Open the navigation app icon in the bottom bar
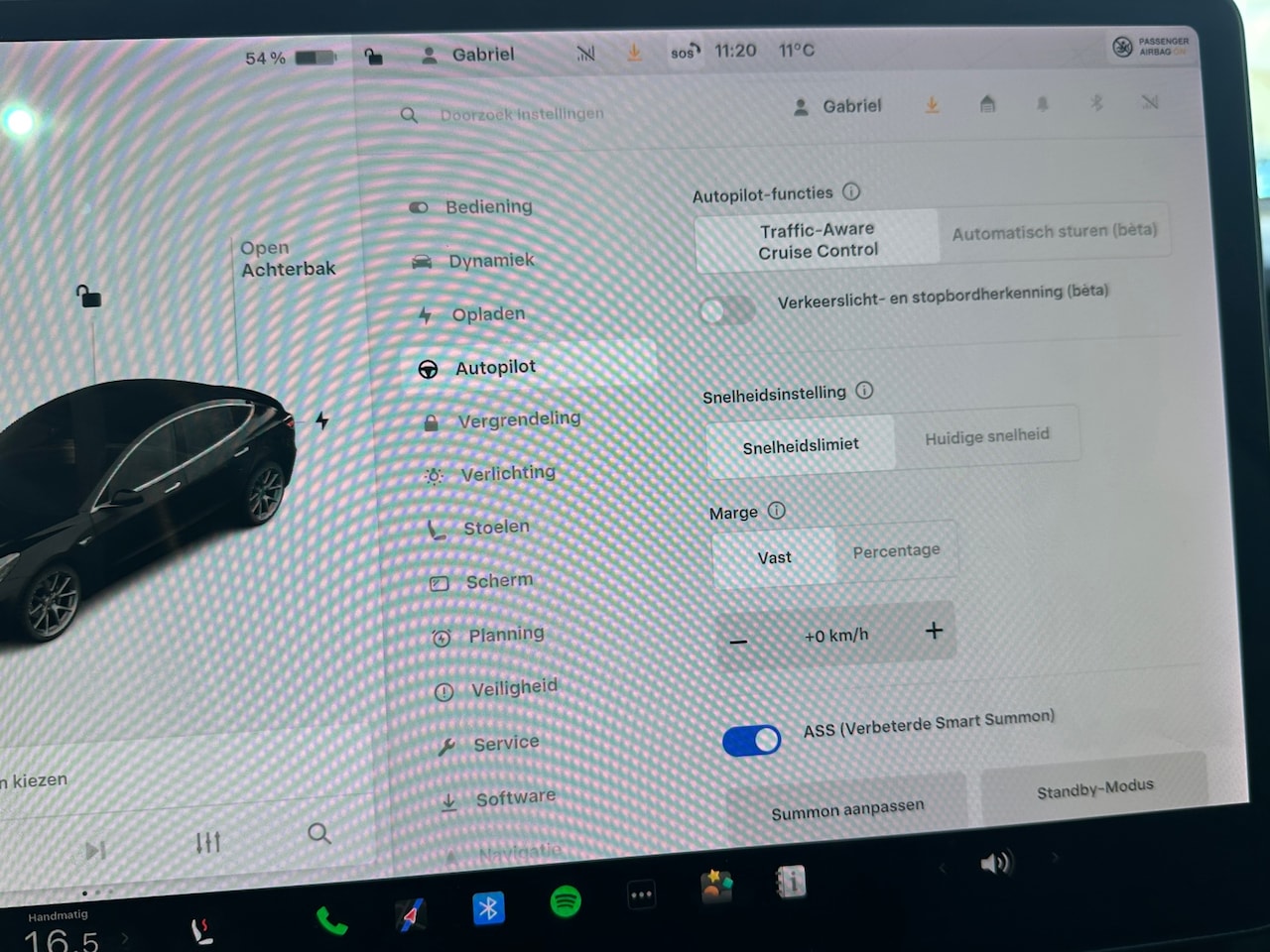 pos(410,914)
